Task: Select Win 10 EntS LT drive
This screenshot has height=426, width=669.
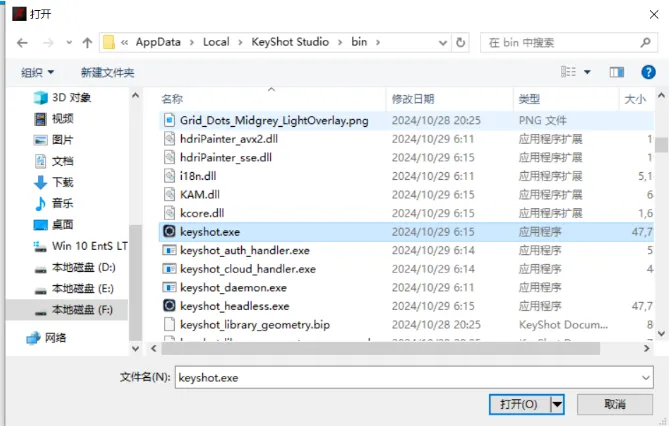Action: (x=80, y=246)
